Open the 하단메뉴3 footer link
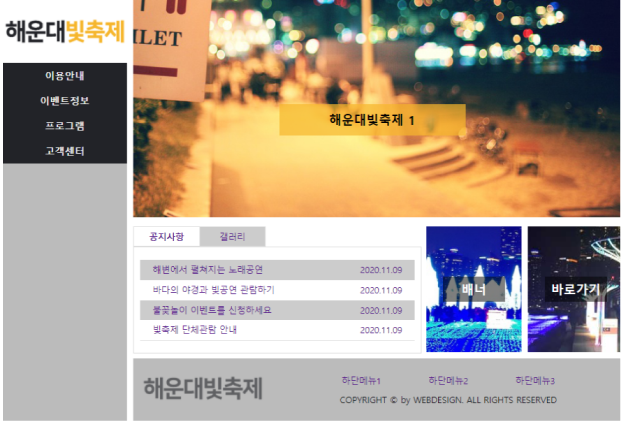The height and width of the screenshot is (421, 621). [535, 381]
